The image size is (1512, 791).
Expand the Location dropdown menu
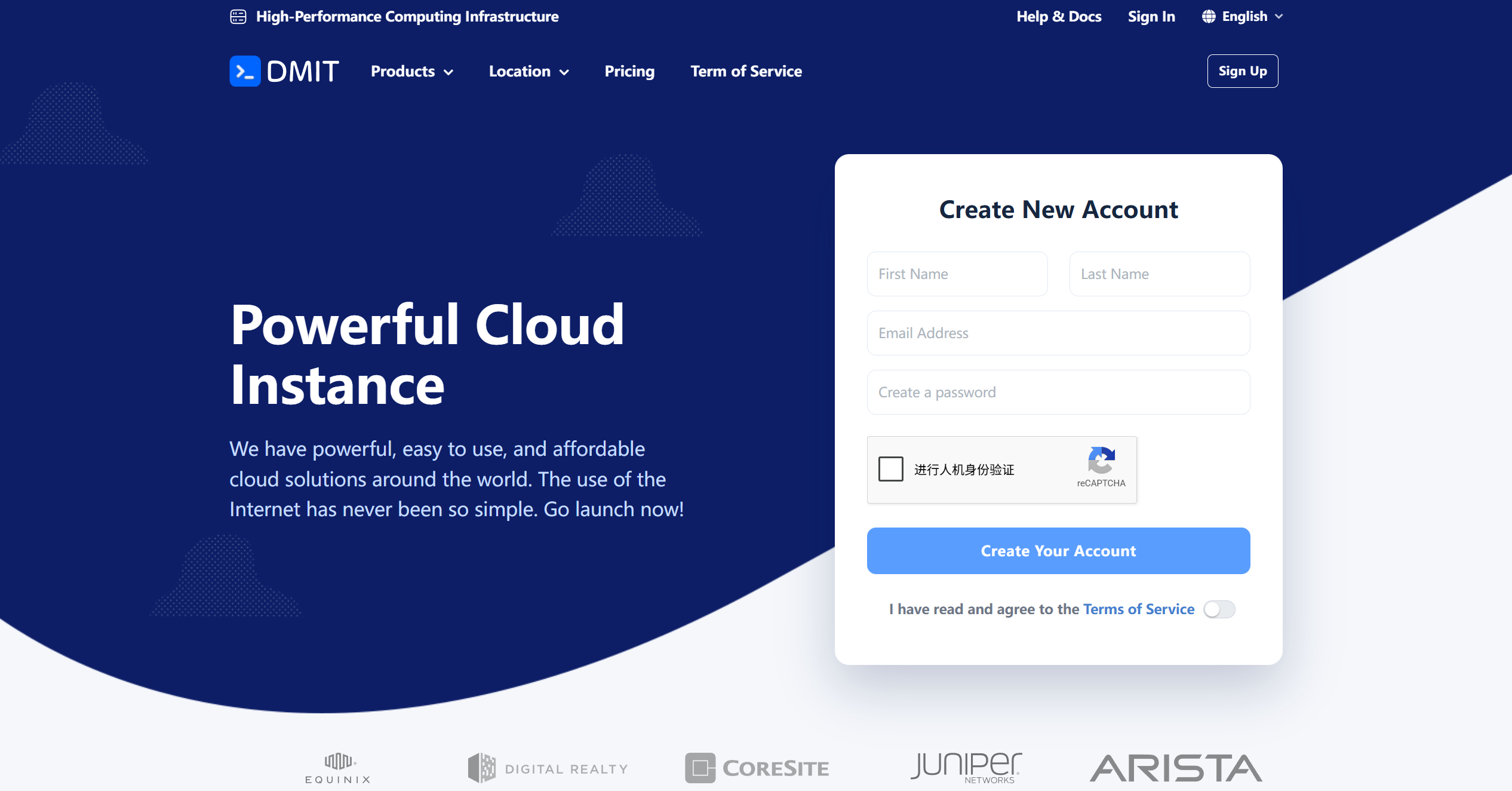(x=529, y=72)
